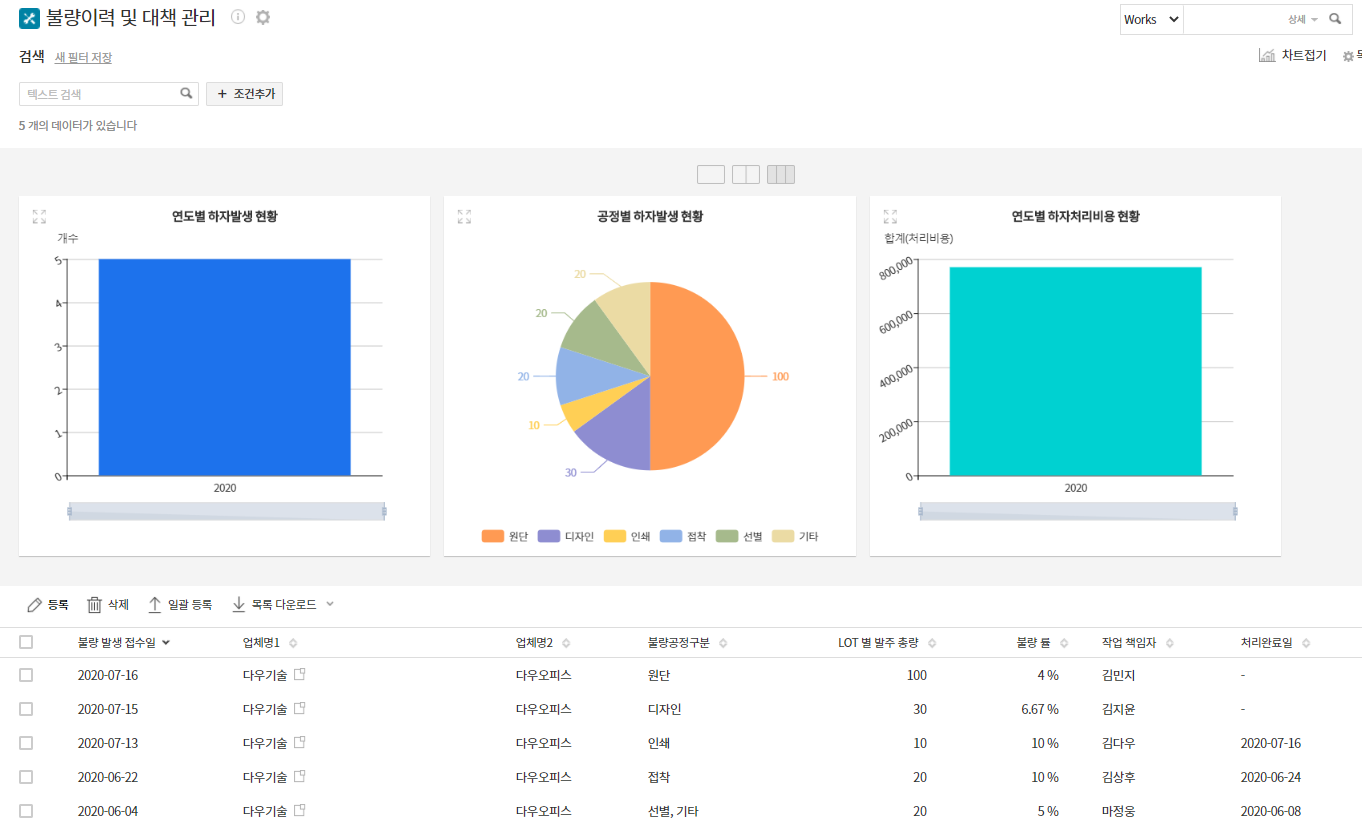Open the 다우기술 detail icon in 2020-06-22 row
Image resolution: width=1362 pixels, height=840 pixels.
(299, 777)
